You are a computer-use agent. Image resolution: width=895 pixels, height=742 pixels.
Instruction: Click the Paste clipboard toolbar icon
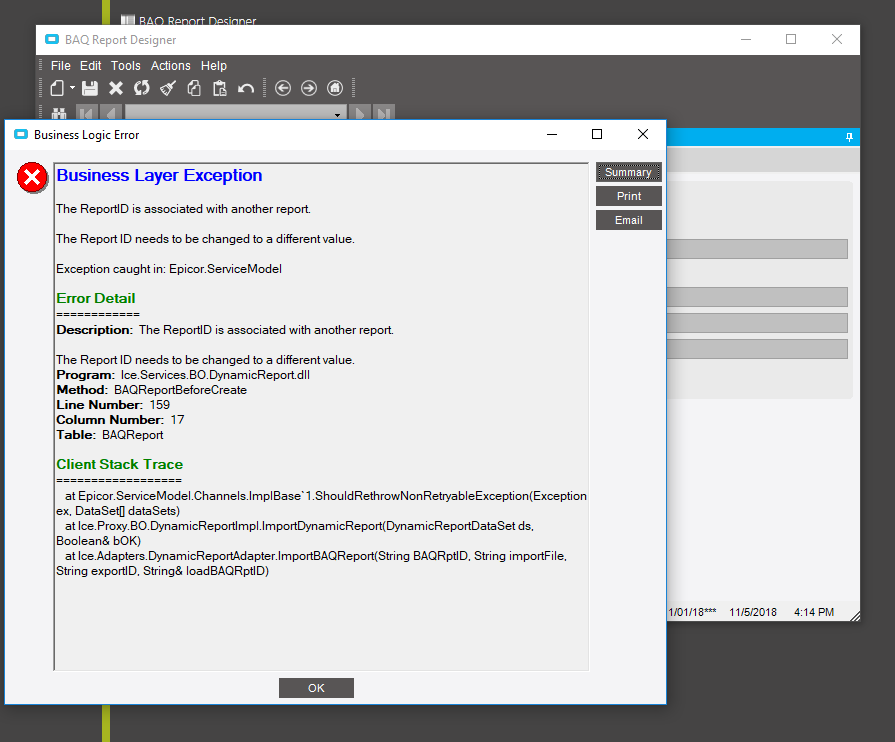click(x=220, y=88)
